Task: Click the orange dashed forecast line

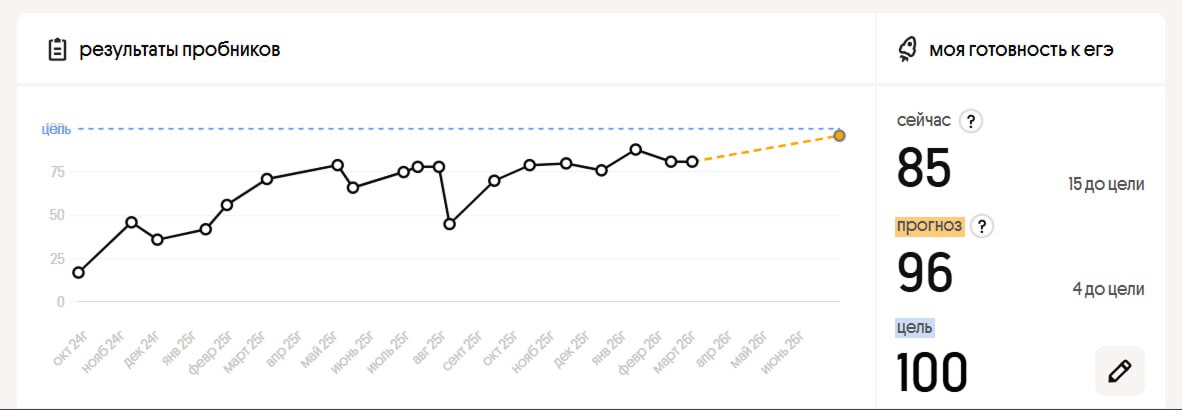Action: pos(765,148)
